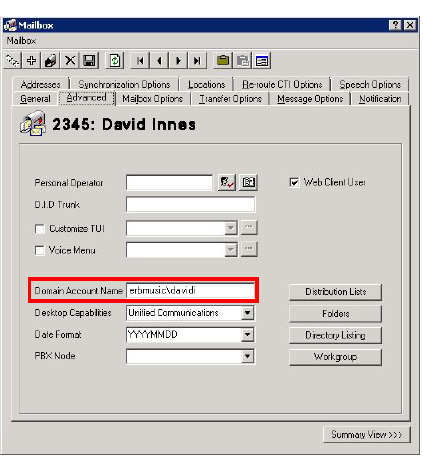This screenshot has height=476, width=423.
Task: Open the Customize TUI dropdown
Action: point(231,228)
